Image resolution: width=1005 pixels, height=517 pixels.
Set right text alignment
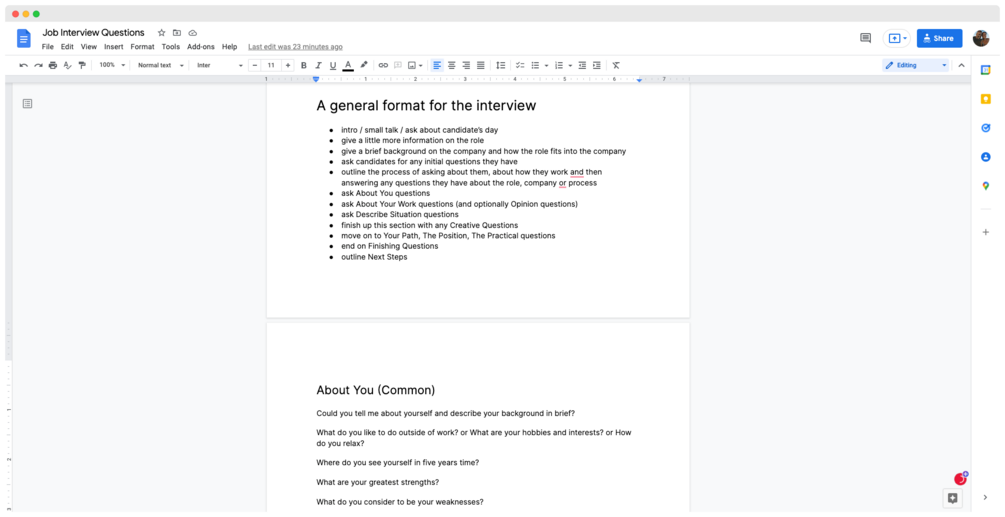click(466, 65)
